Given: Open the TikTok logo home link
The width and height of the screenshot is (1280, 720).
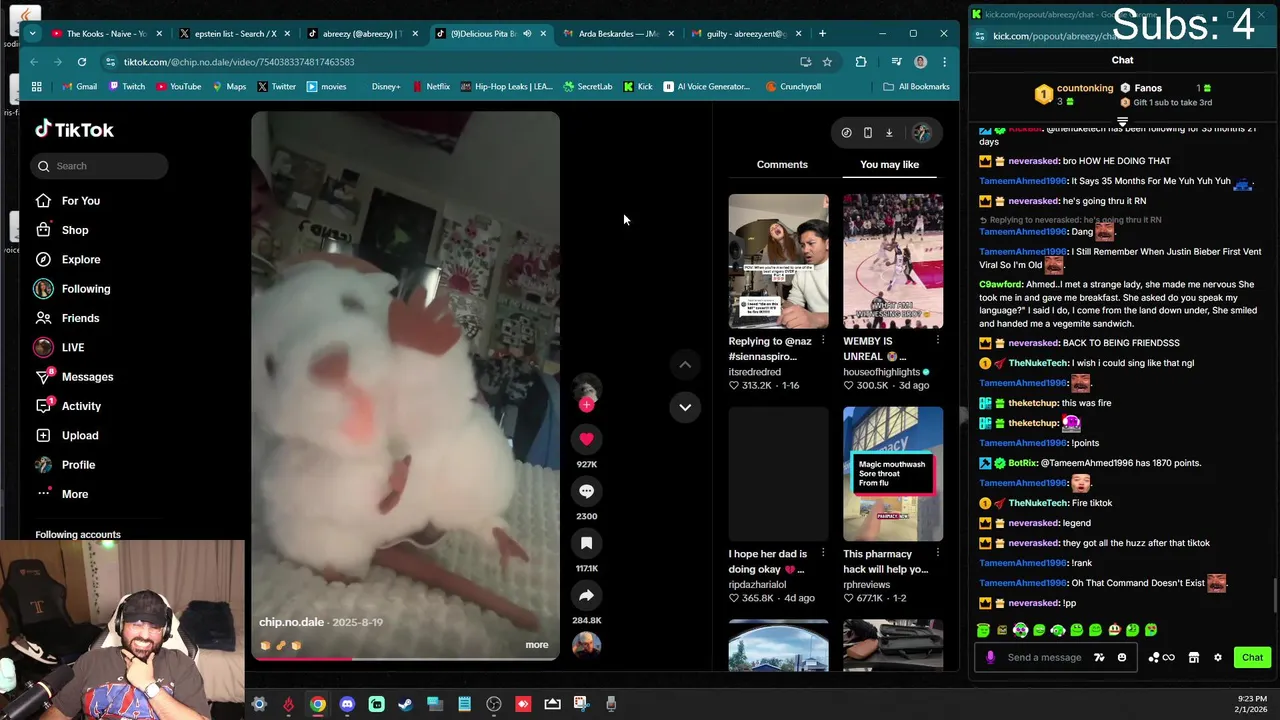Looking at the screenshot, I should tap(75, 130).
